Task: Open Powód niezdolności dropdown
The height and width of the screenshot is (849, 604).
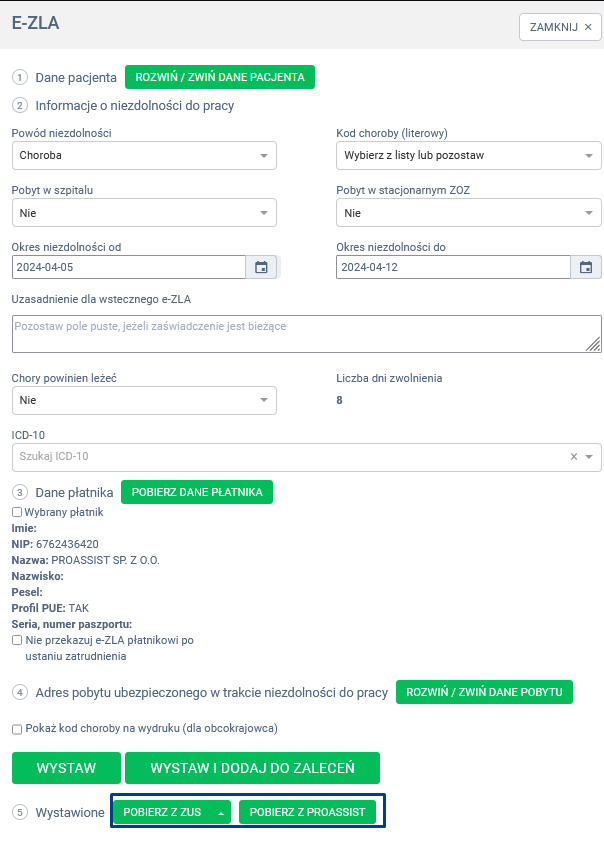Action: coord(144,156)
